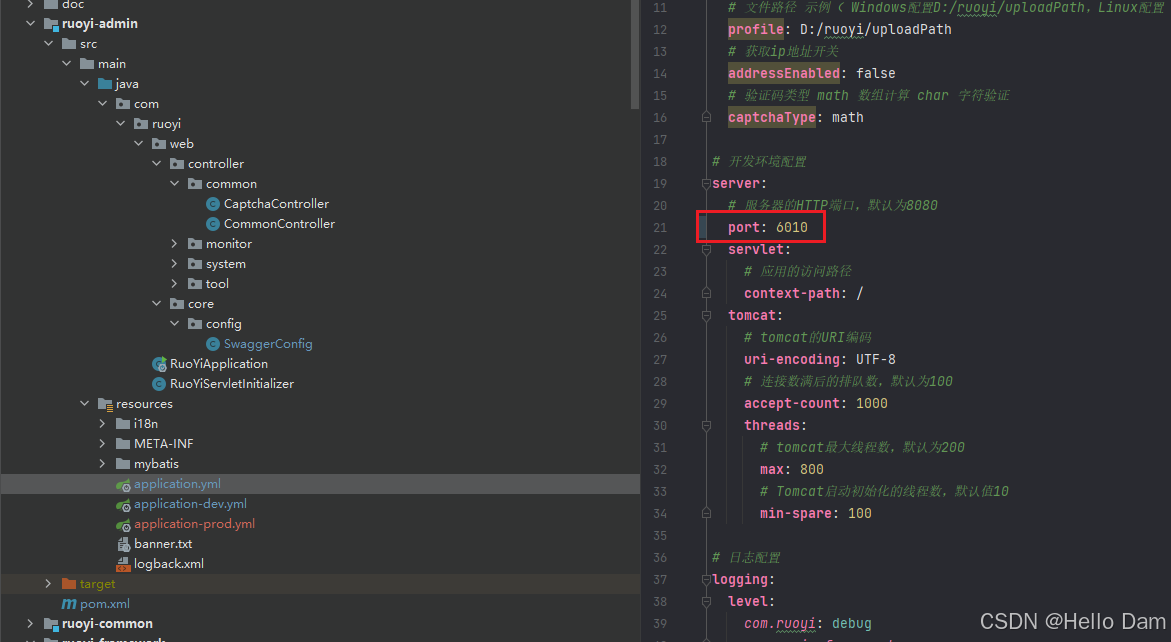
Task: Click the config package folder icon
Action: click(195, 323)
